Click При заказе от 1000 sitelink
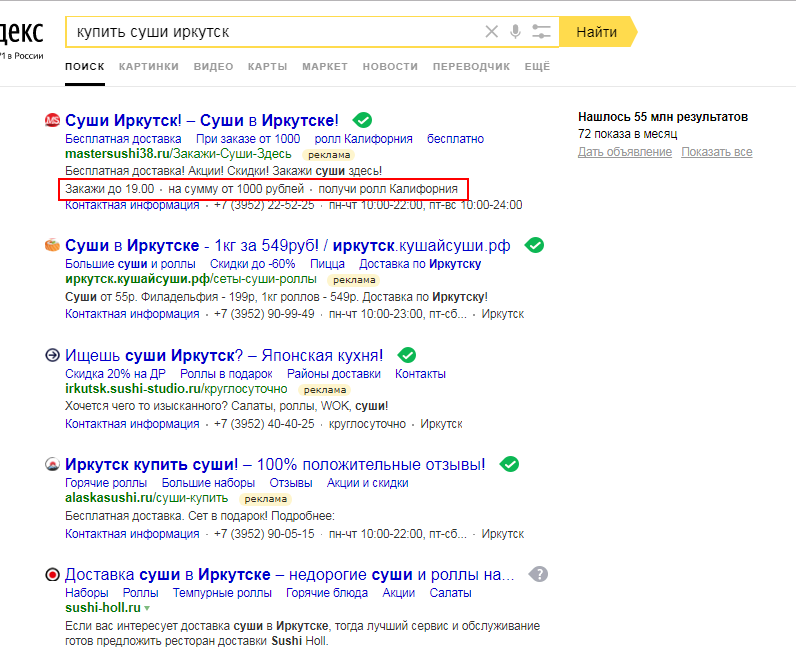The width and height of the screenshot is (796, 647). click(x=248, y=139)
